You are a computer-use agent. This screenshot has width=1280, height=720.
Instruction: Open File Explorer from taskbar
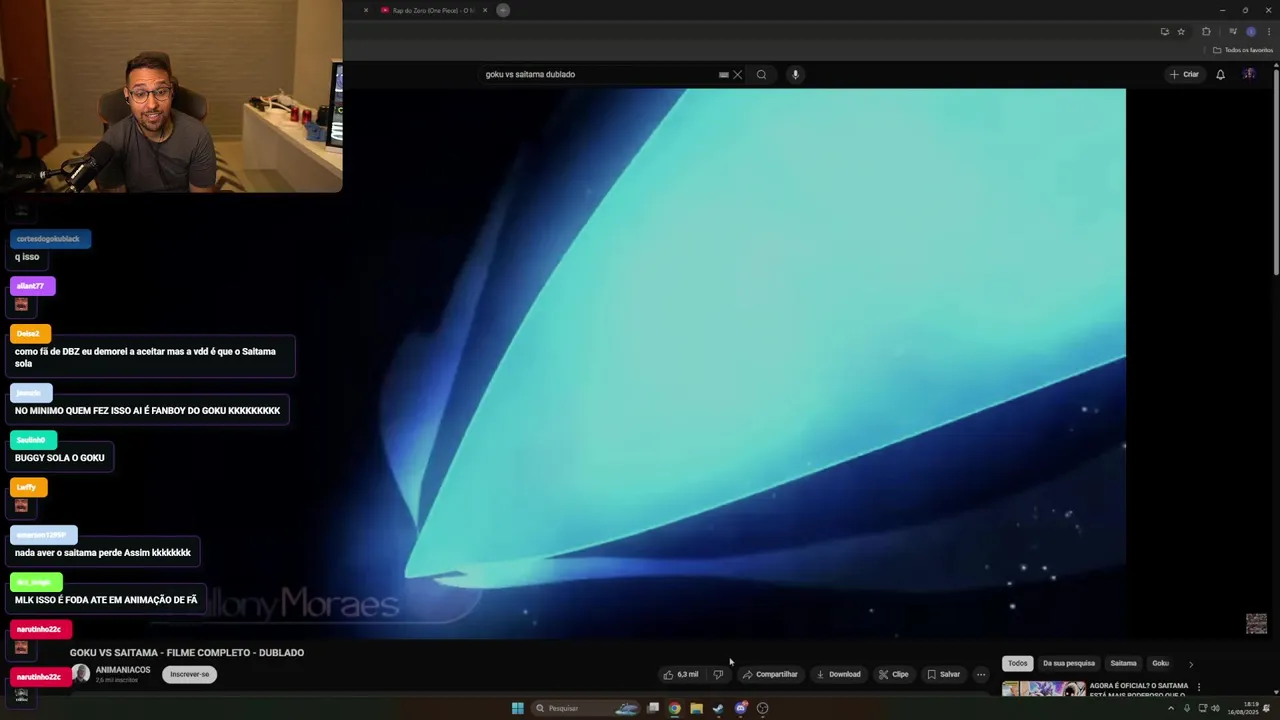tap(696, 708)
